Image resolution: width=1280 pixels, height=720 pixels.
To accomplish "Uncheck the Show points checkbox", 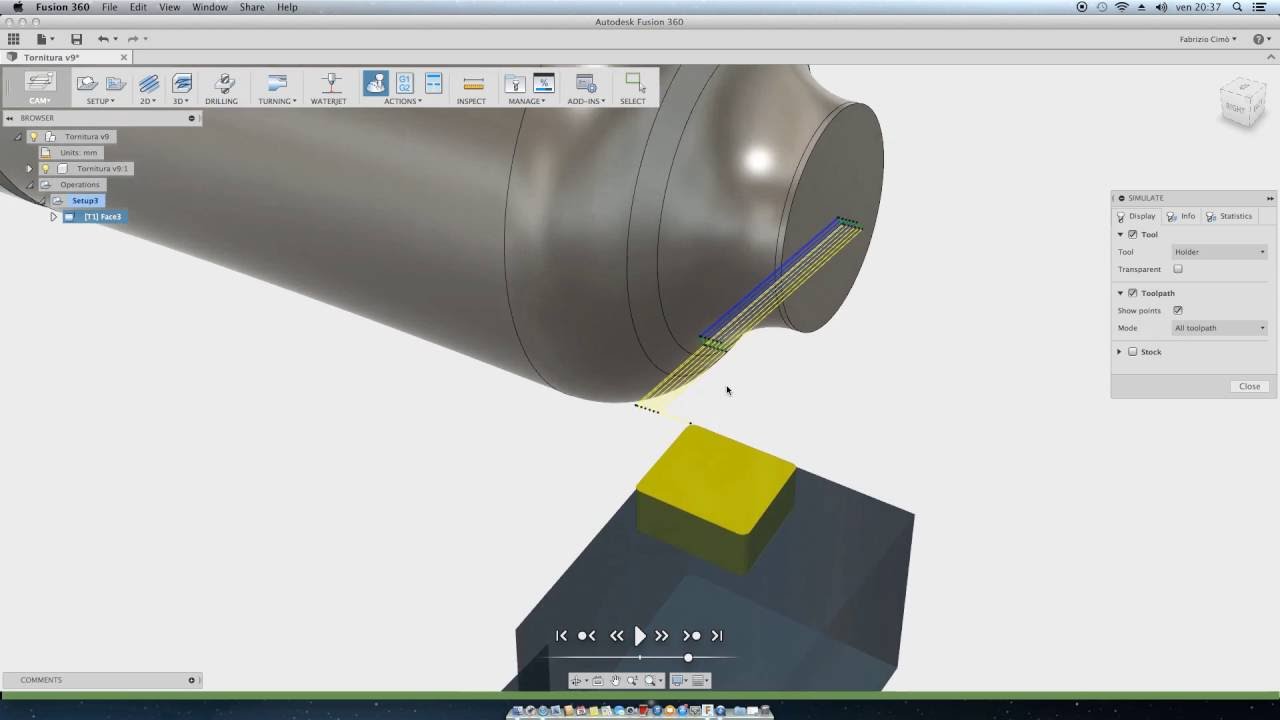I will [x=1178, y=310].
